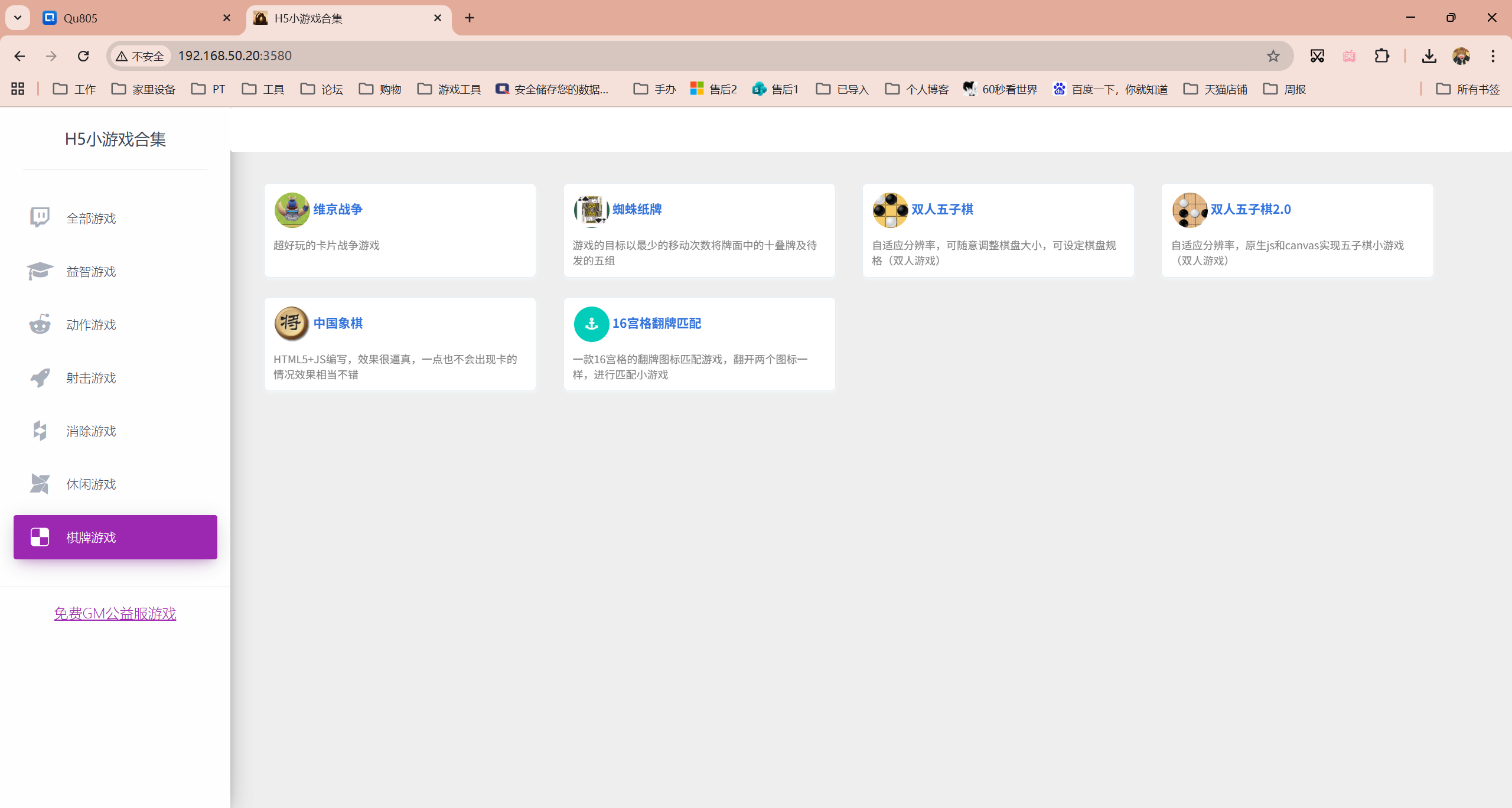Open the 免费GM公益服游戏 link

pos(115,614)
